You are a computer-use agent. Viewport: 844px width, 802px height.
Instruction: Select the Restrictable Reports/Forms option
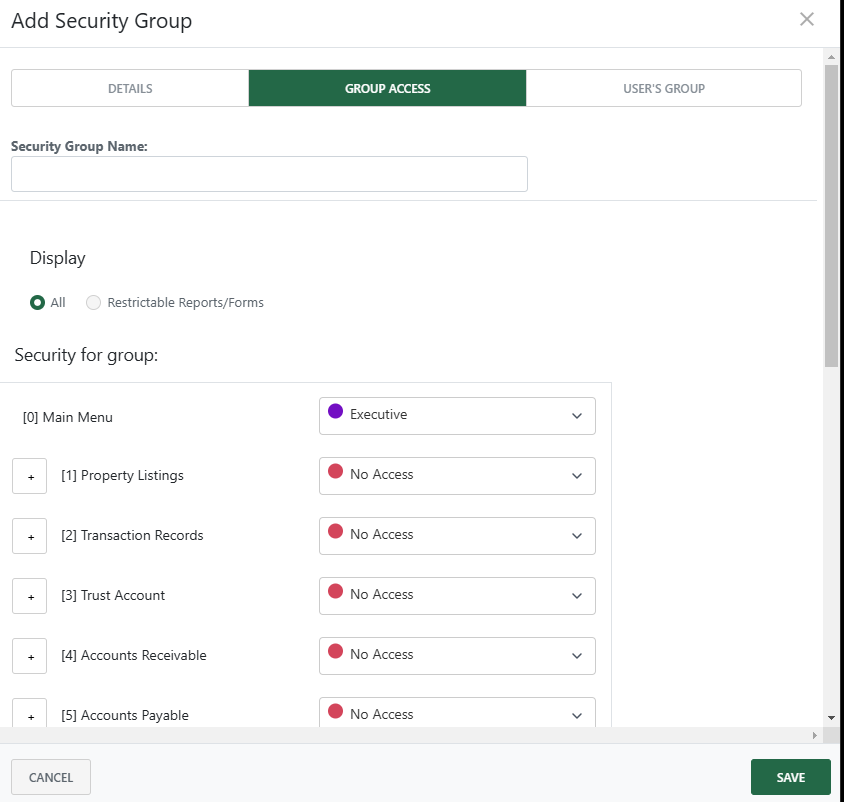click(93, 302)
